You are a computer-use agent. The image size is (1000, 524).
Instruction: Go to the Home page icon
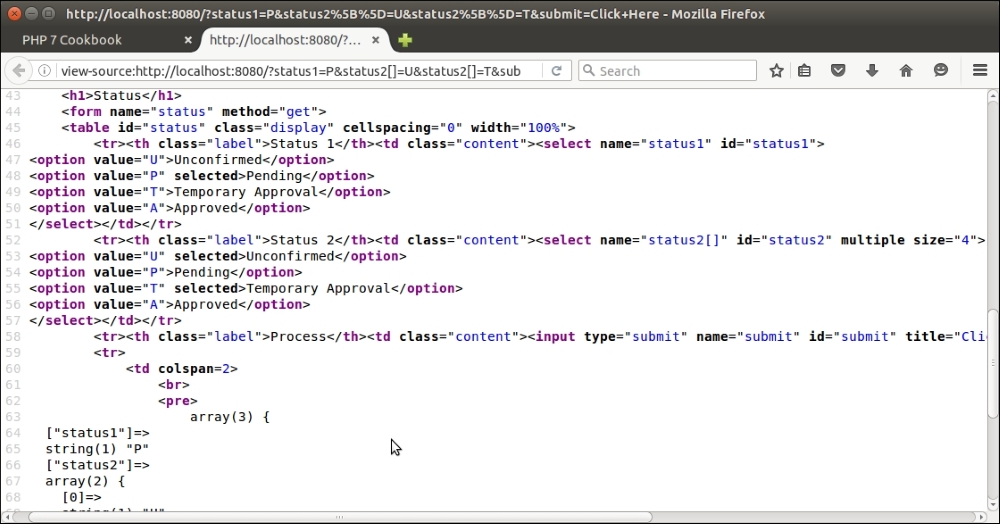coord(906,71)
